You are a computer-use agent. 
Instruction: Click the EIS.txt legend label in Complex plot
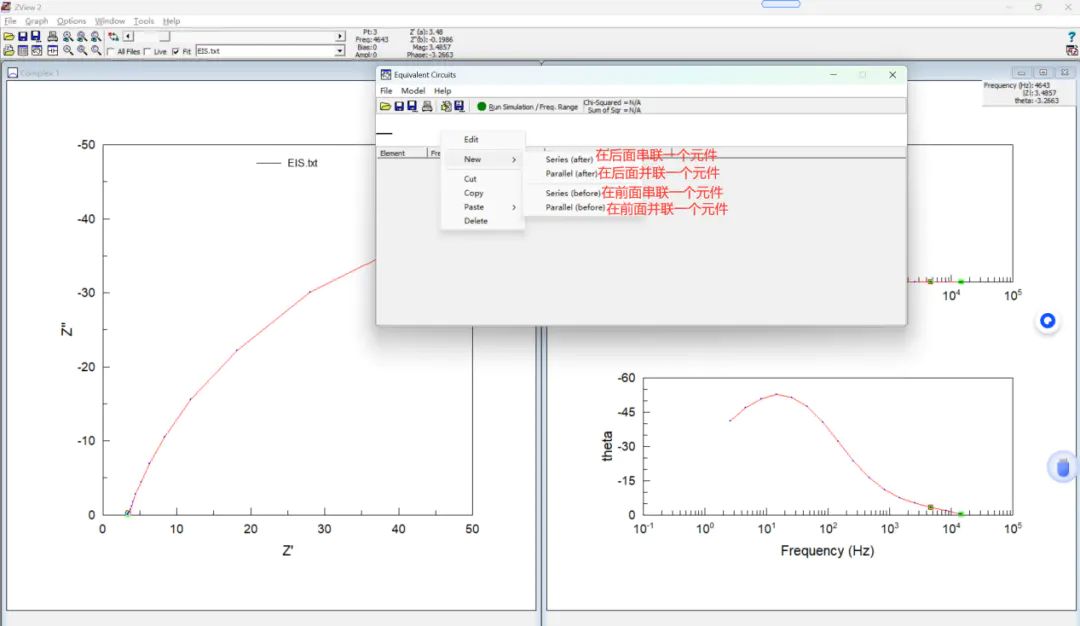[x=302, y=163]
